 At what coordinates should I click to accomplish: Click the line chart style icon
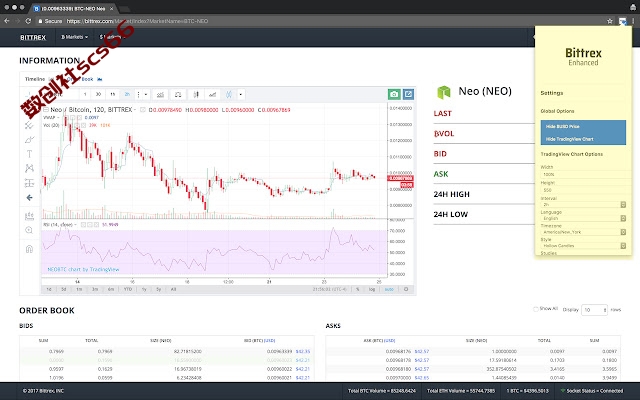213,94
